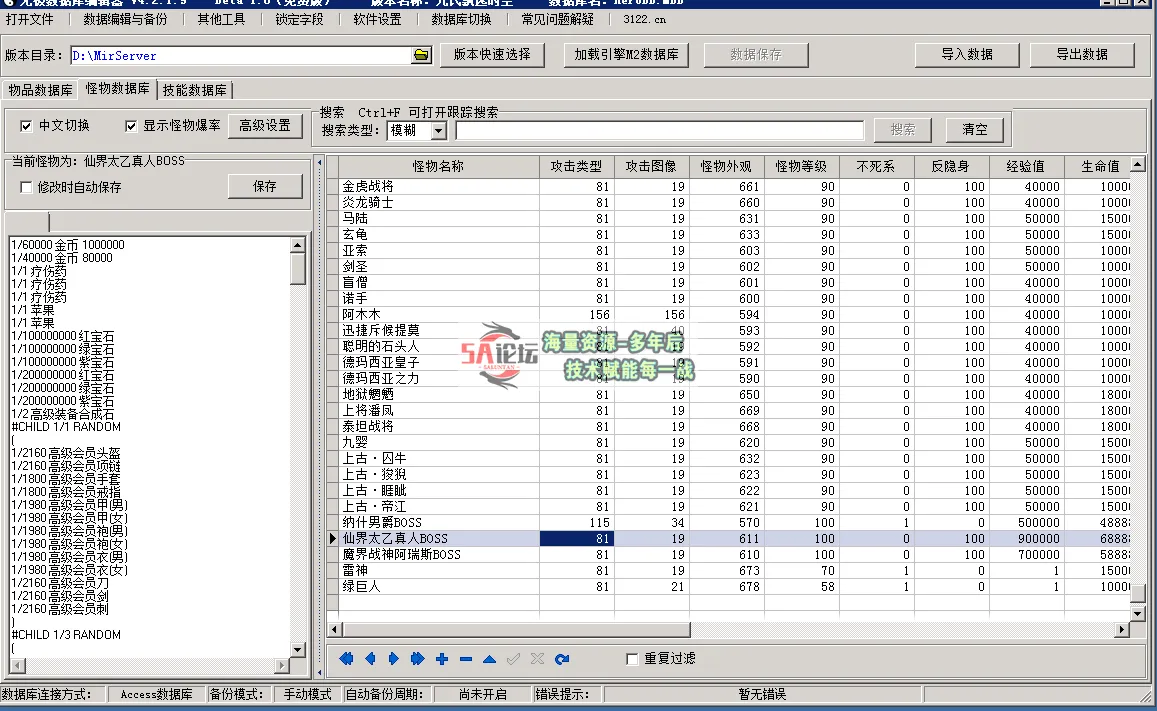1157x711 pixels.
Task: Click the 900000 experience cell
Action: (x=1026, y=539)
